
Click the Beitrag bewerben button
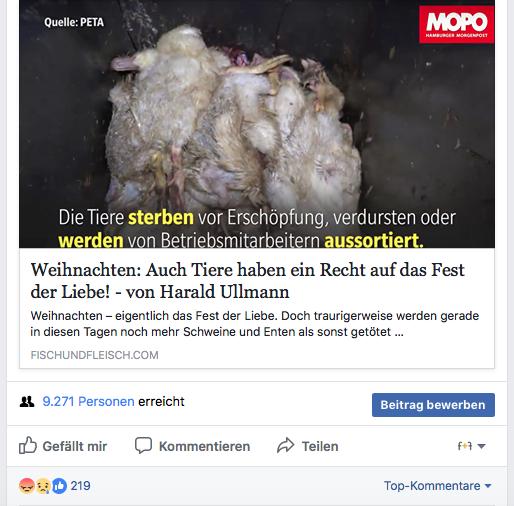click(x=433, y=405)
